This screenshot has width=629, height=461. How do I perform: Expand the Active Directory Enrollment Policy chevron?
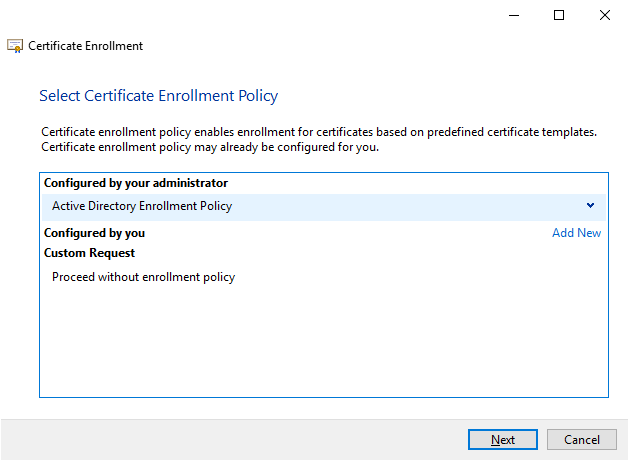point(590,206)
